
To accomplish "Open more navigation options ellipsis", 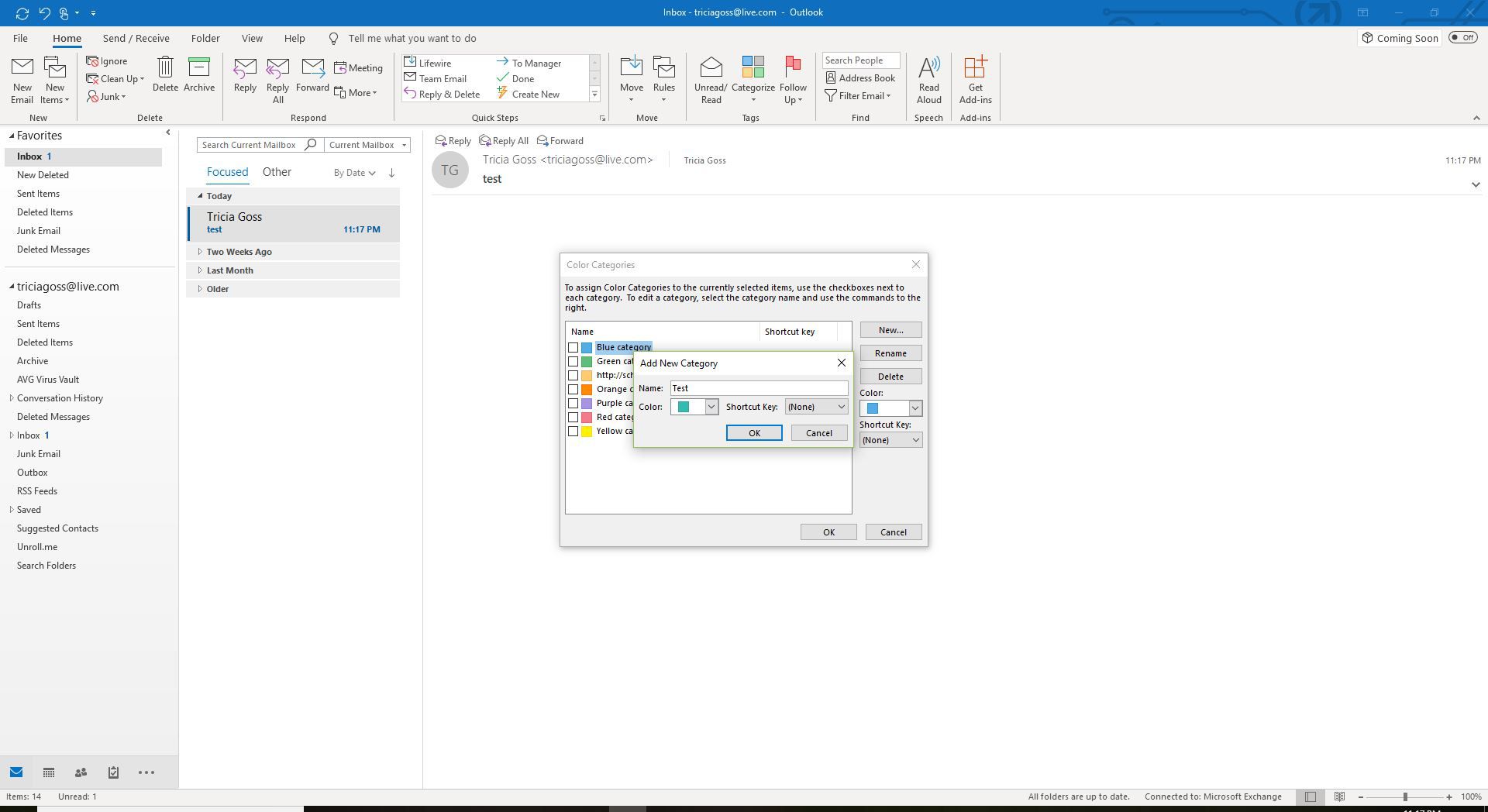I will 146,772.
